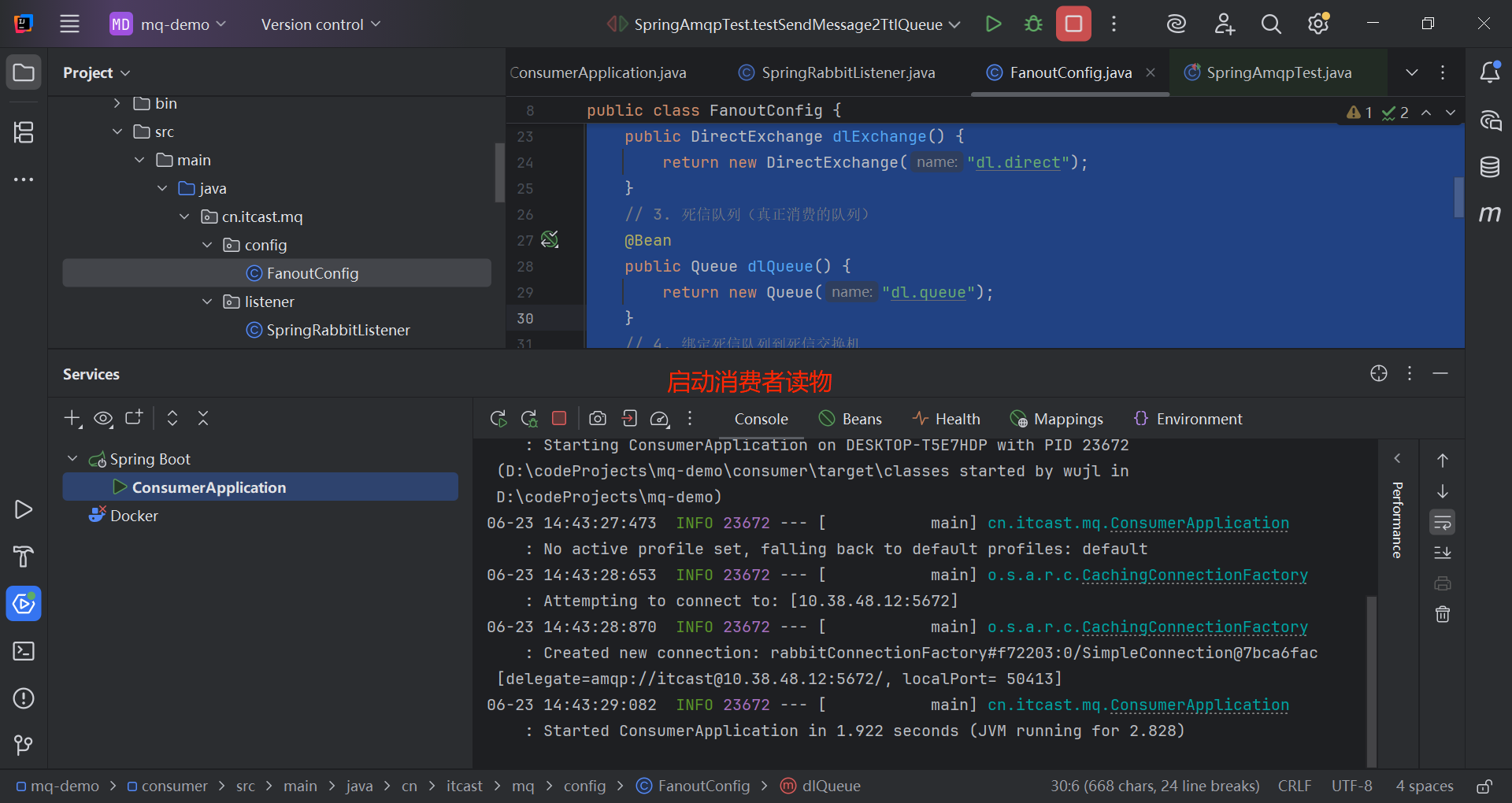
Task: Show more tool windows ellipsis
Action: point(24,179)
